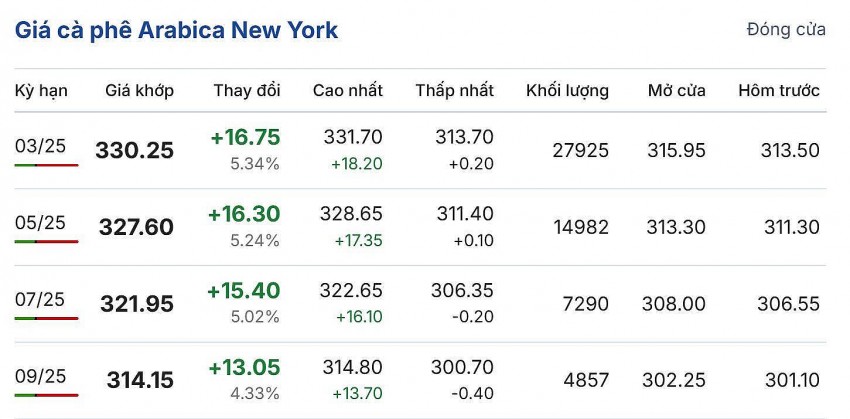Select the 'Kỳ hạn' column header
The width and height of the screenshot is (850, 419).
(41, 91)
